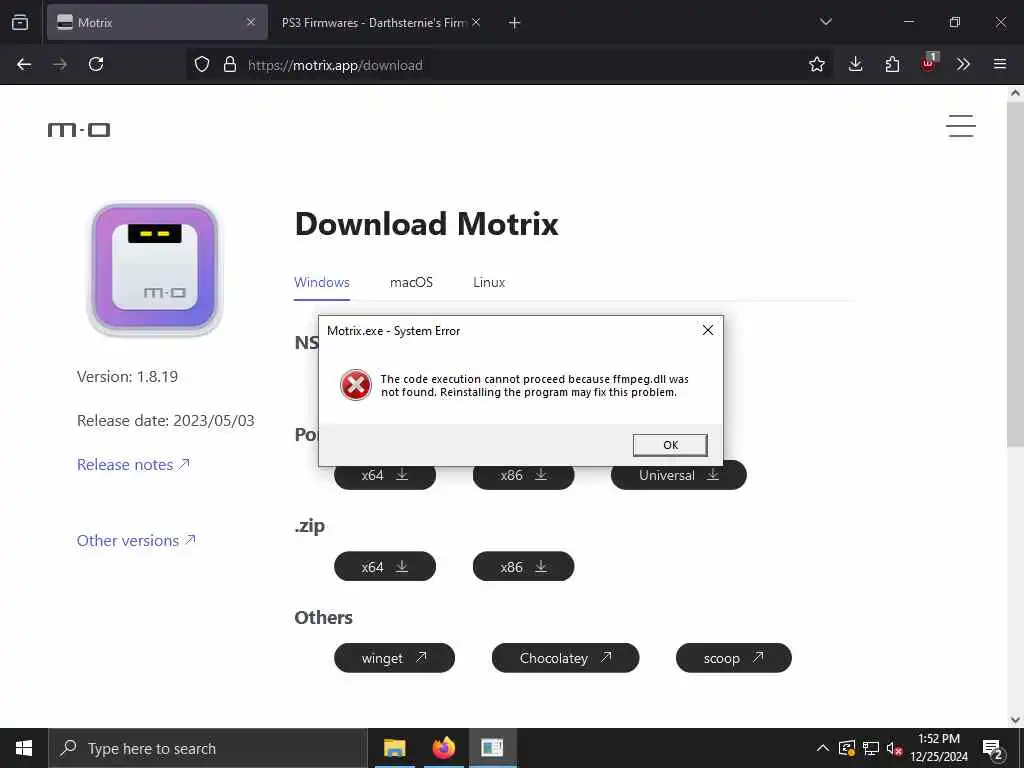Download the Portable x86 build

click(x=523, y=476)
